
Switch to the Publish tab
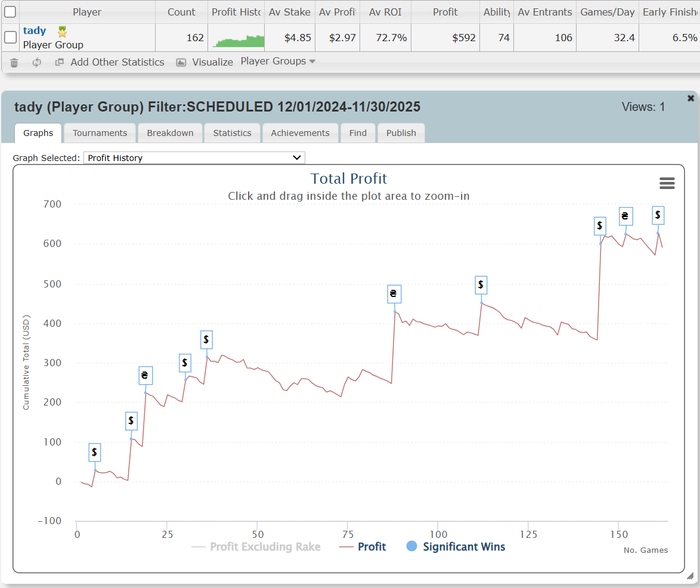tap(401, 133)
